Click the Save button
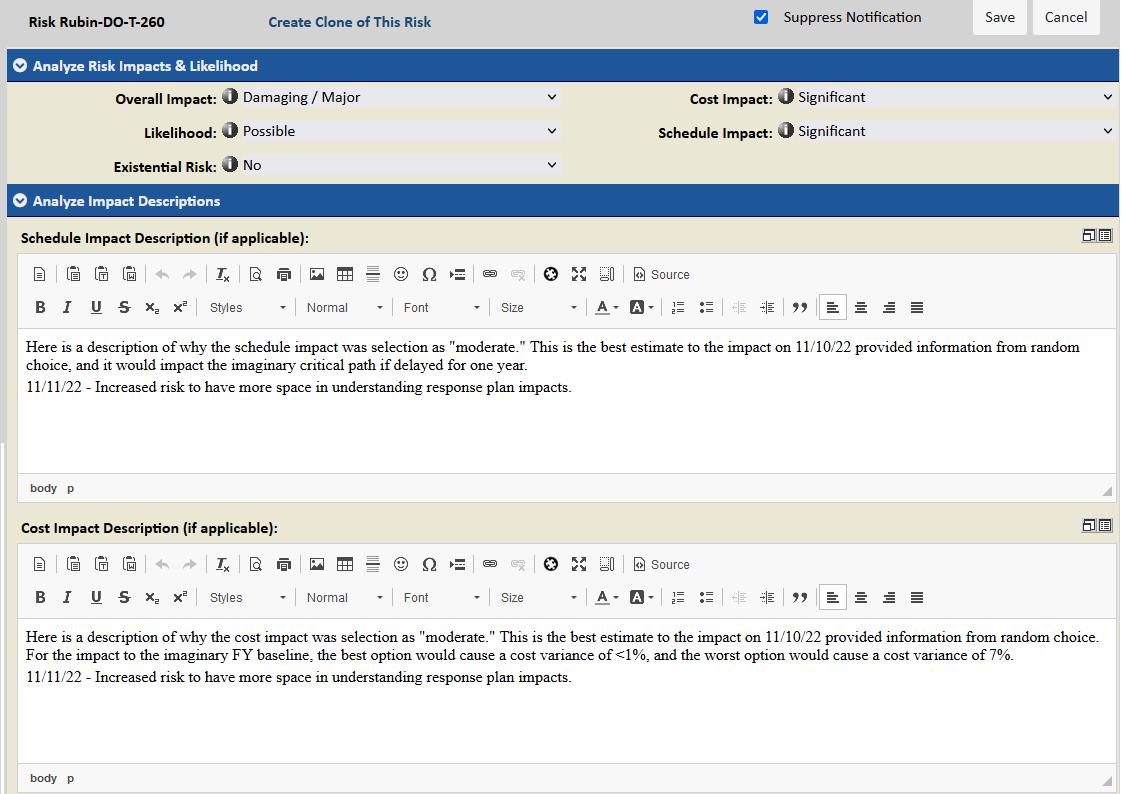 pos(999,17)
